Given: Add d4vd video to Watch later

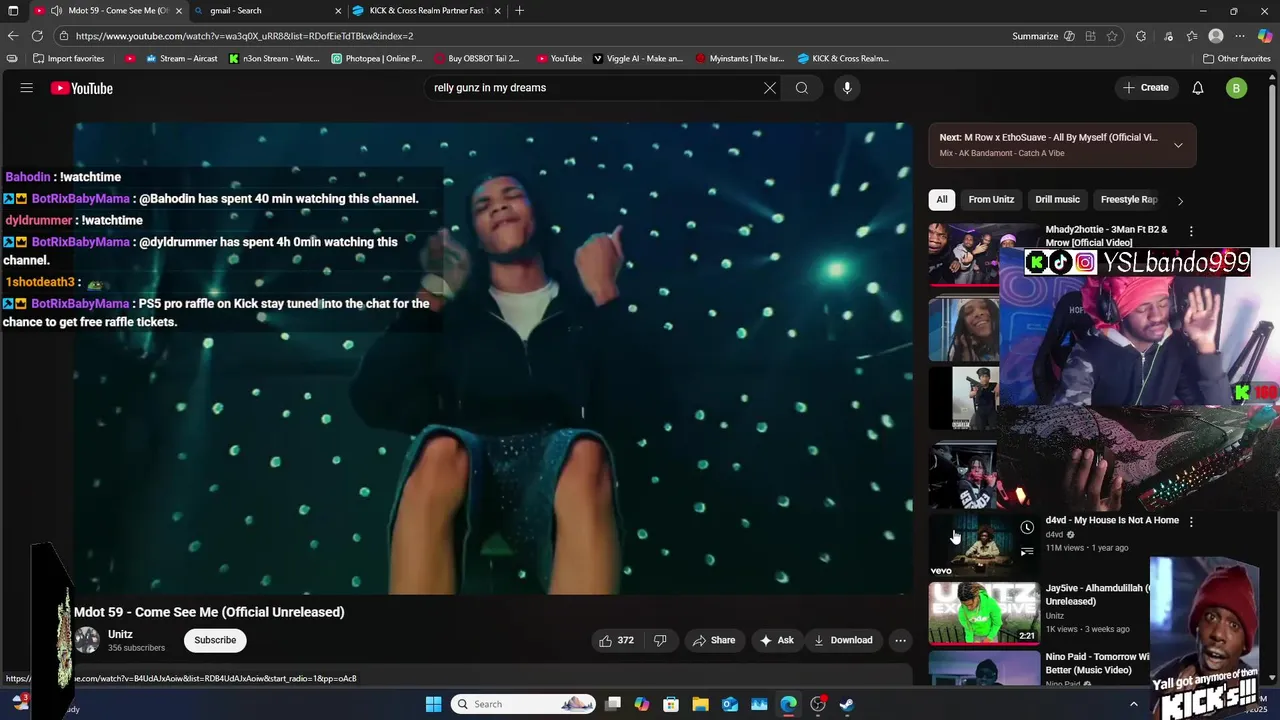Looking at the screenshot, I should click(1027, 527).
